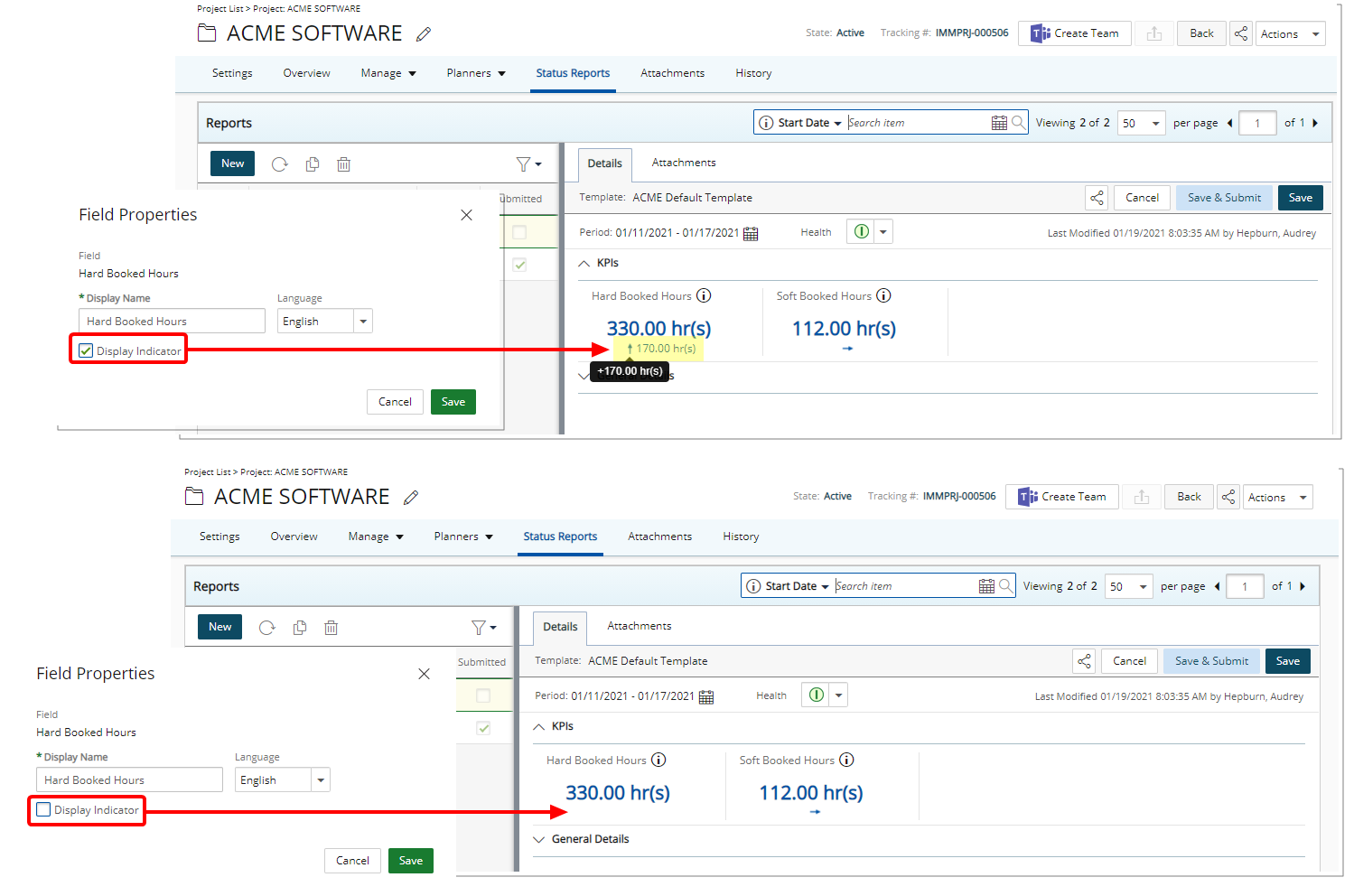Switch to Attachments sub-tab in top Details panel
The image size is (1354, 896).
684,163
